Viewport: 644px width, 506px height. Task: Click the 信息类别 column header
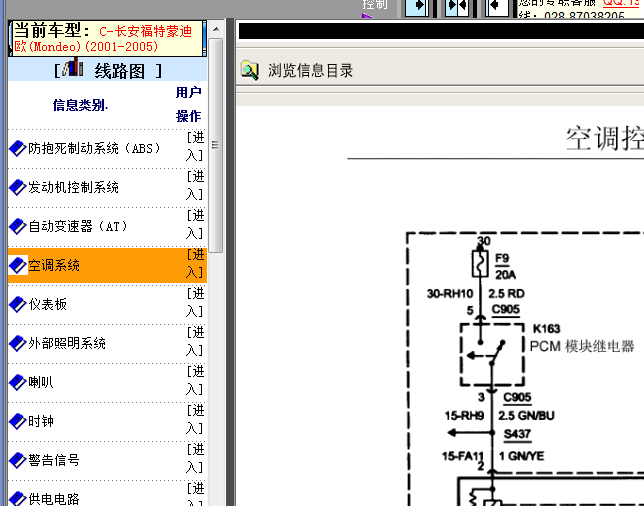pos(80,105)
